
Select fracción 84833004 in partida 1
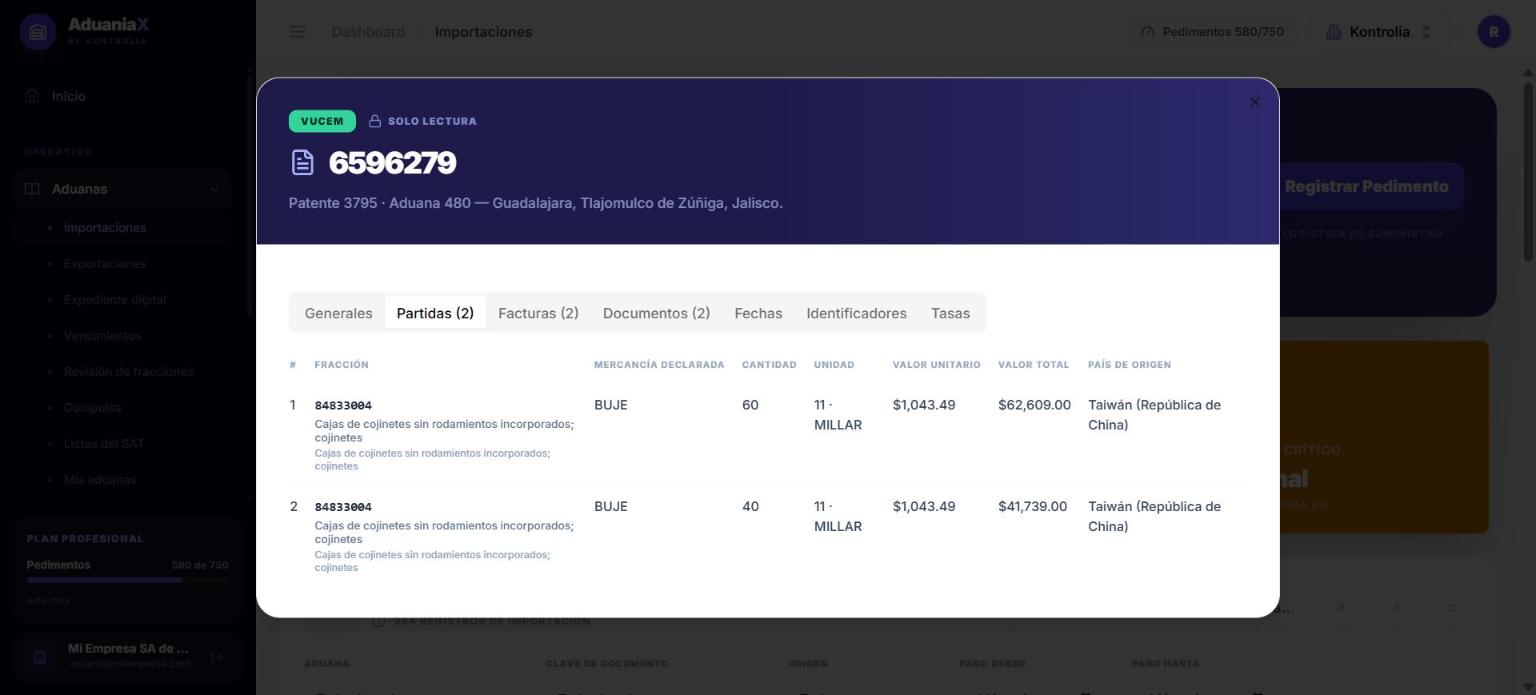[343, 406]
